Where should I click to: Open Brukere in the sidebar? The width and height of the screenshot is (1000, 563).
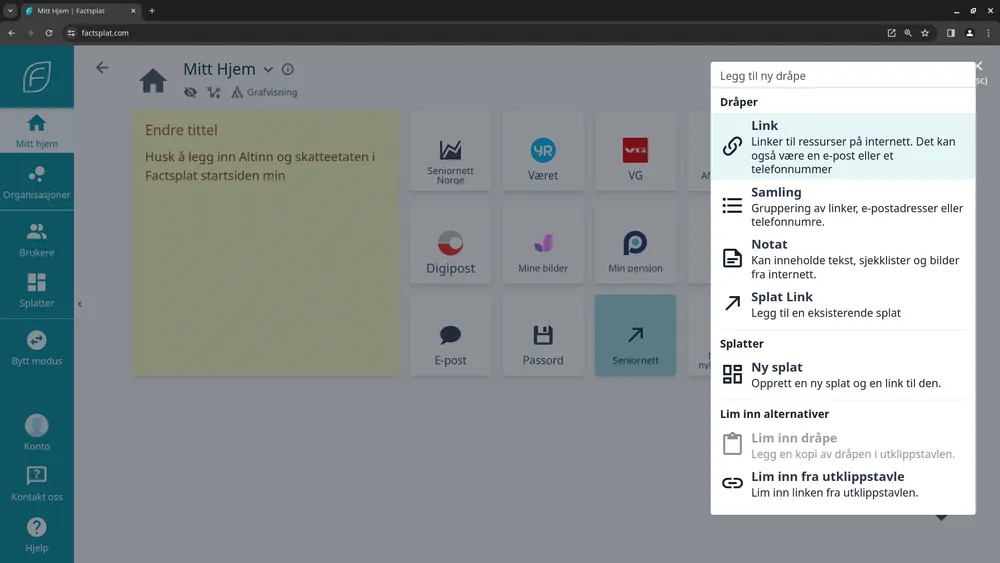click(37, 240)
